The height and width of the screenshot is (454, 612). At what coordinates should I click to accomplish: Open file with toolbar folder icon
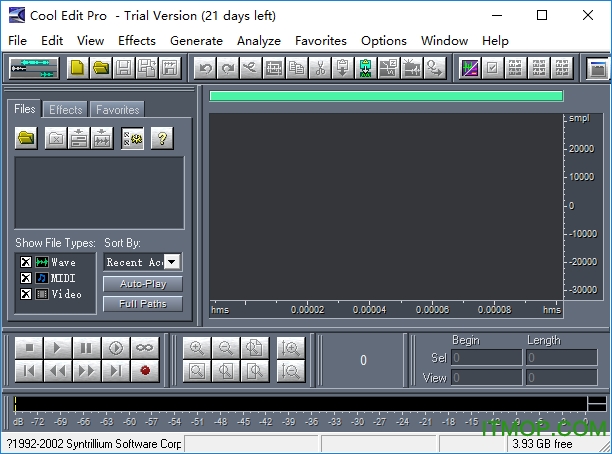point(101,68)
